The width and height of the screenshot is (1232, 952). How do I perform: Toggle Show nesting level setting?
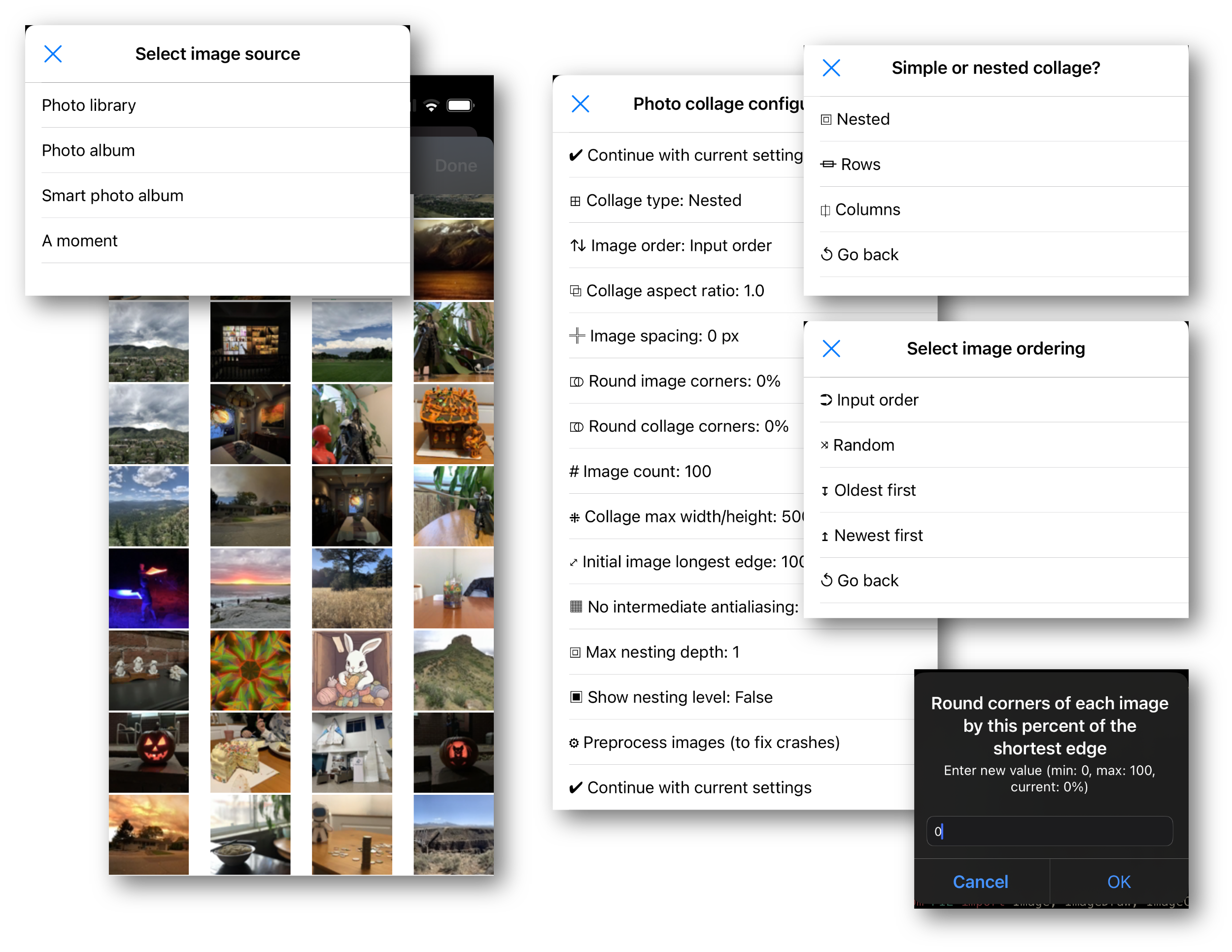click(679, 697)
